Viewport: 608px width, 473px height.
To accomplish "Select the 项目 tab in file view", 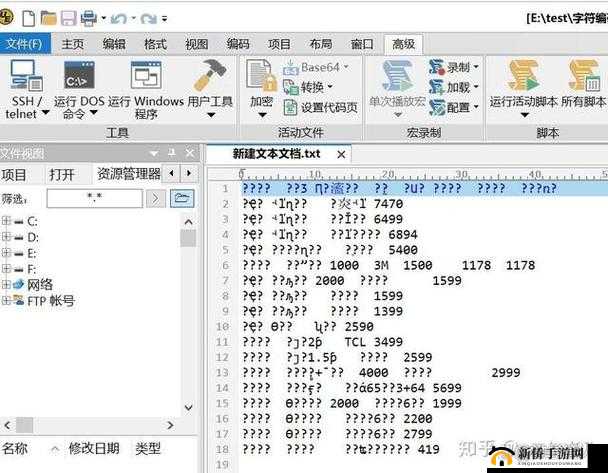I will coord(14,174).
